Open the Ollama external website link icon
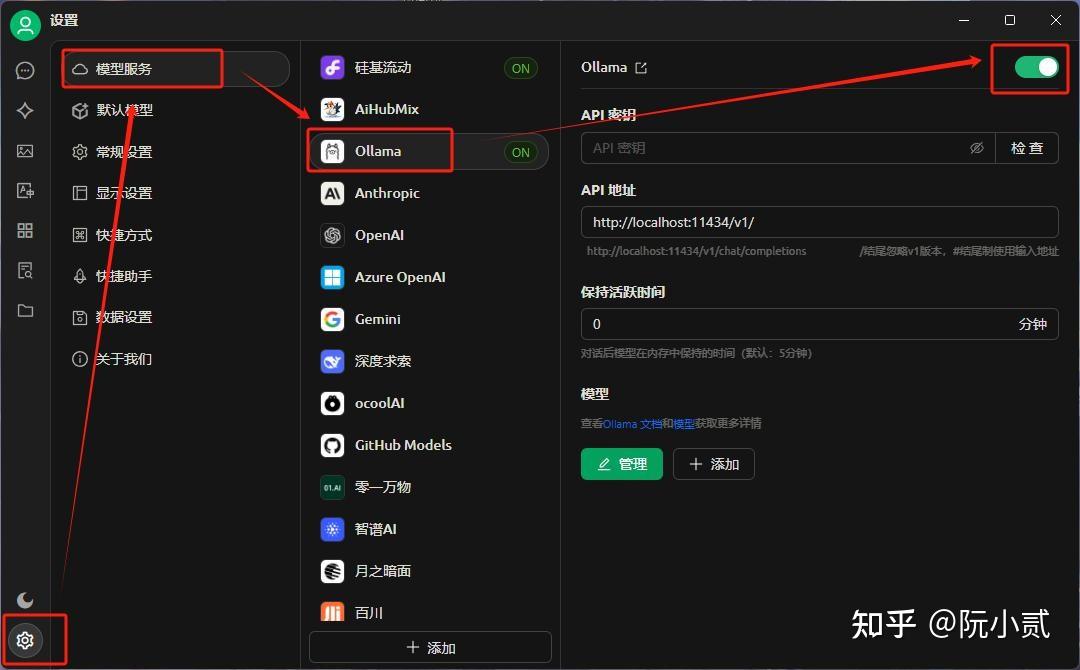This screenshot has height=670, width=1080. (641, 67)
